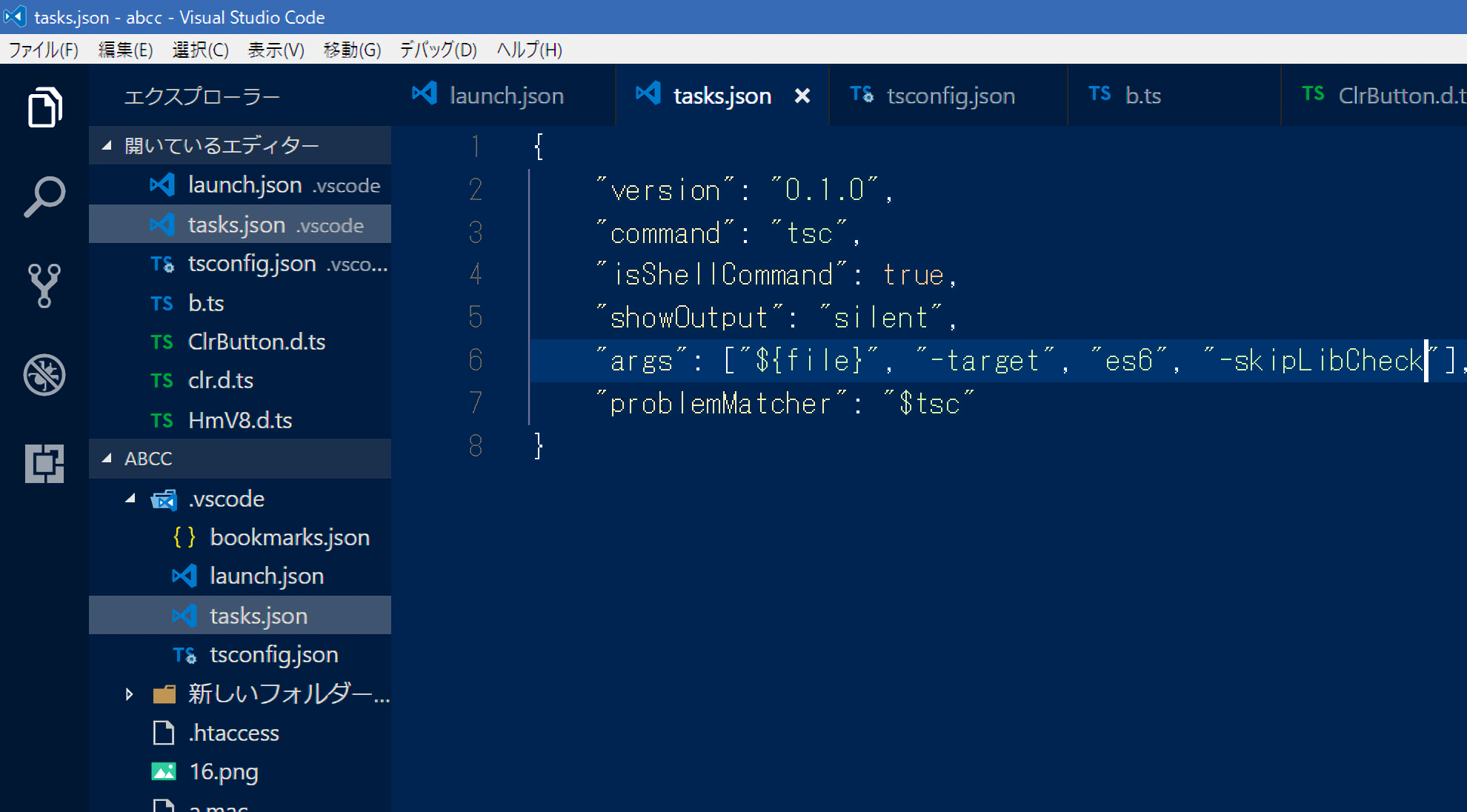Viewport: 1467px width, 812px height.
Task: Open the Extensions view icon
Action: pyautogui.click(x=44, y=464)
